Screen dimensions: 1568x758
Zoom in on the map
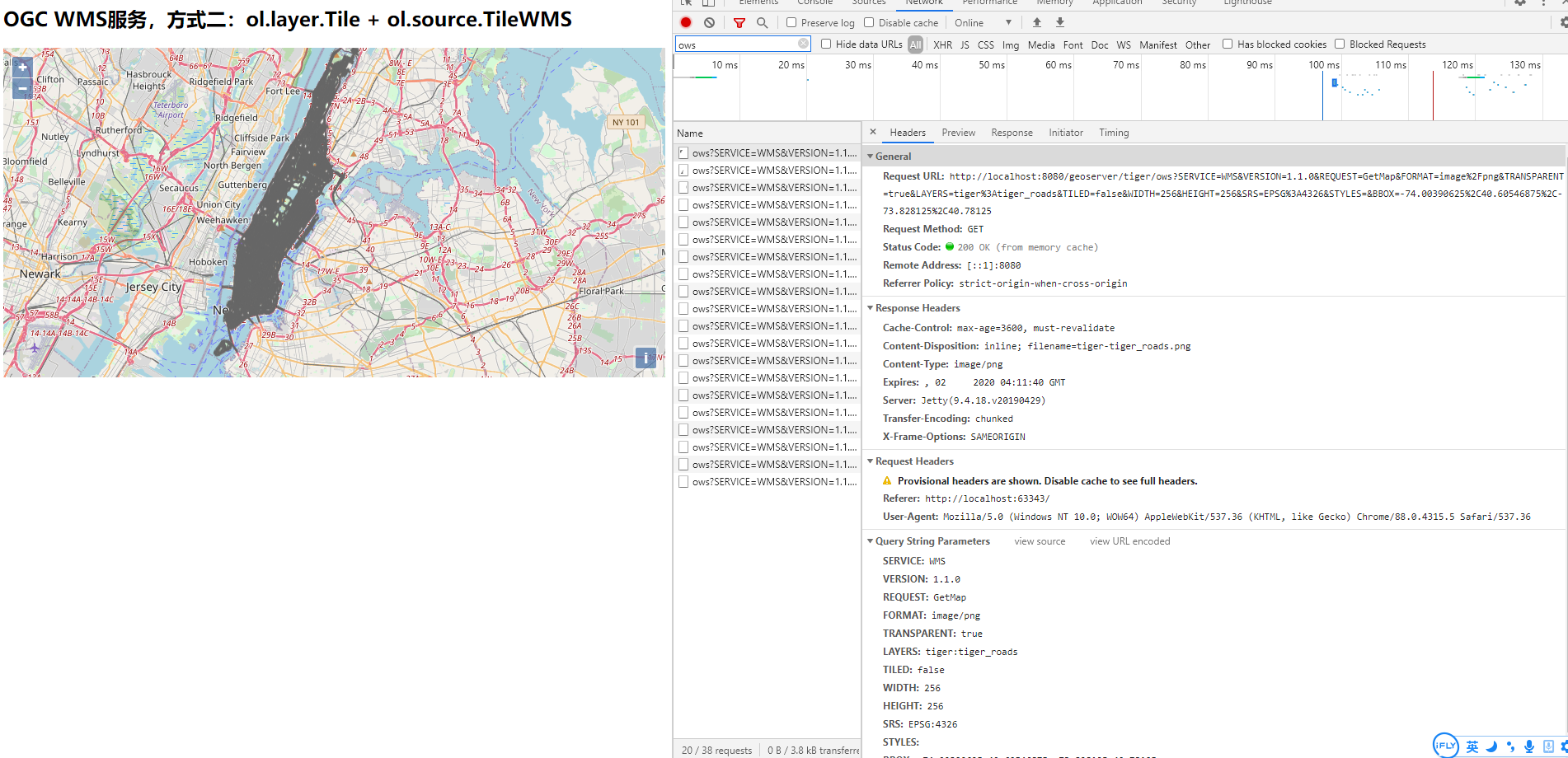(x=22, y=68)
